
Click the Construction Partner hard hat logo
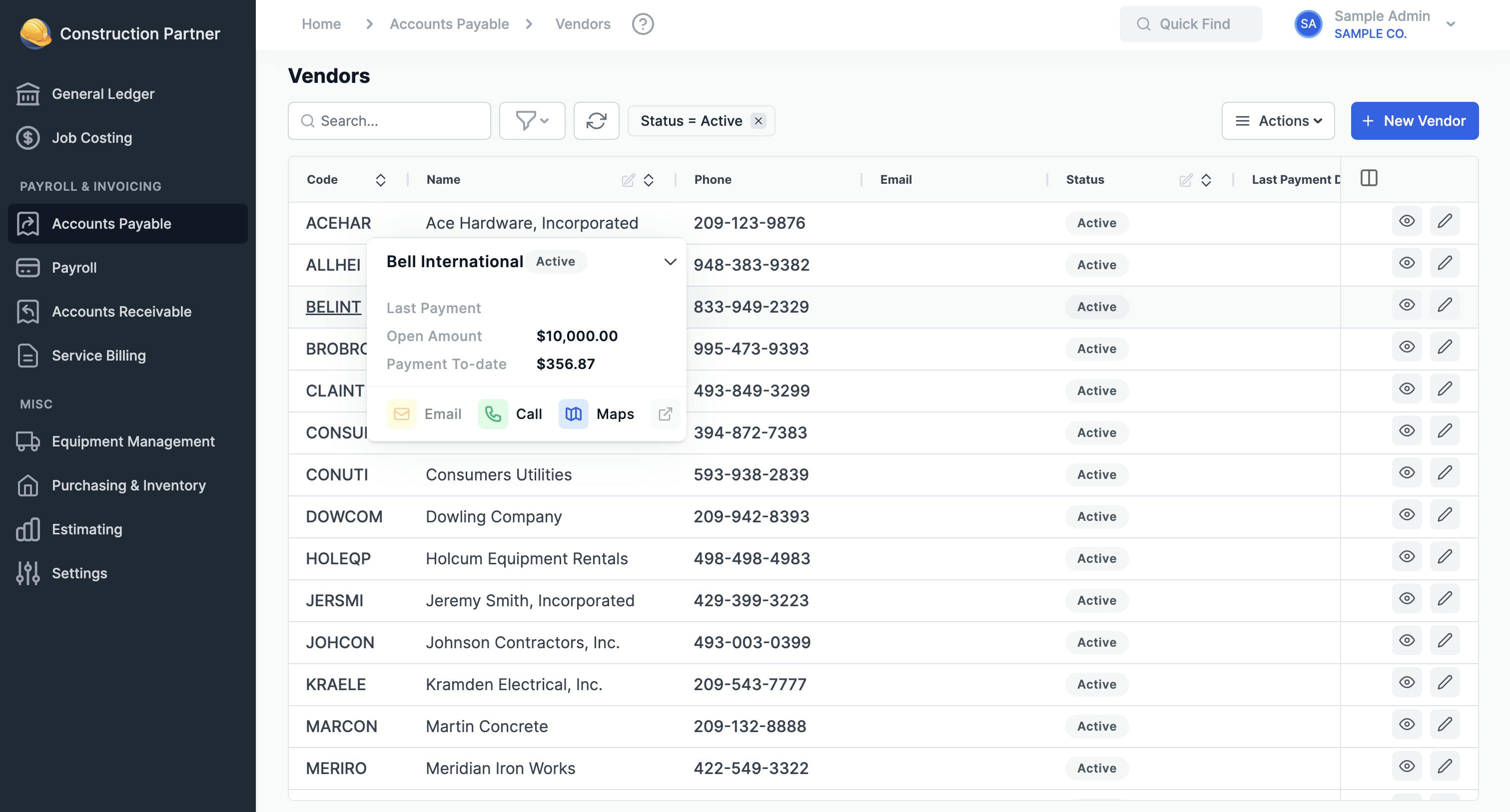[x=35, y=33]
